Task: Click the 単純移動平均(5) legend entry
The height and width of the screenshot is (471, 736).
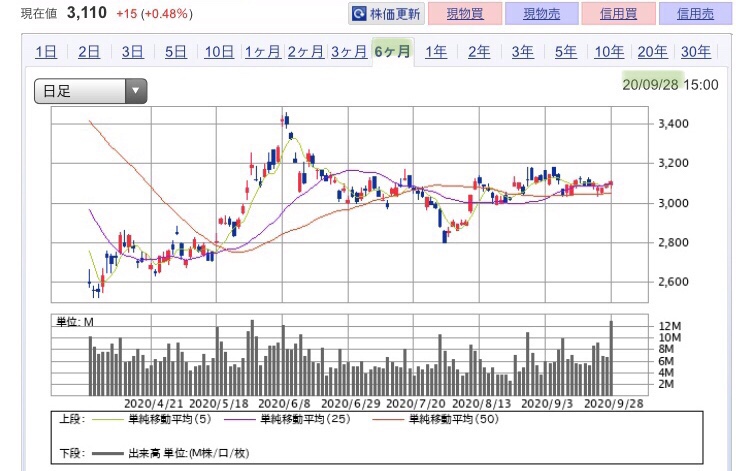Action: pyautogui.click(x=152, y=419)
